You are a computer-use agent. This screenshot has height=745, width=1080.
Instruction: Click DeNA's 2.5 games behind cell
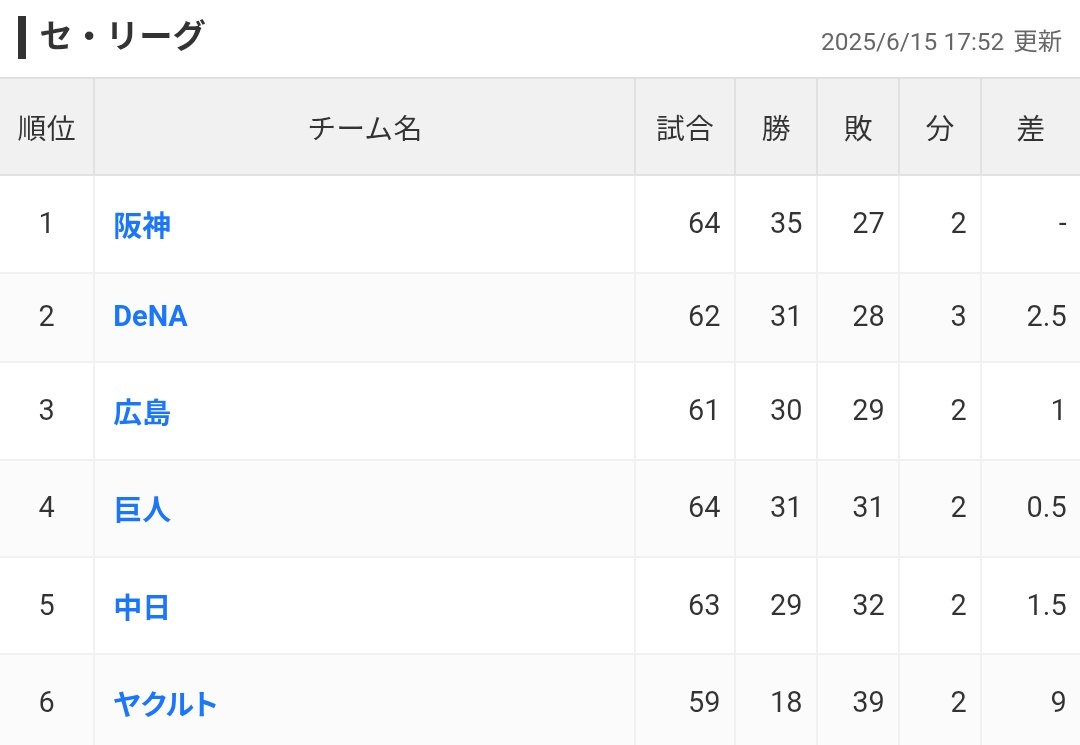pos(1046,316)
